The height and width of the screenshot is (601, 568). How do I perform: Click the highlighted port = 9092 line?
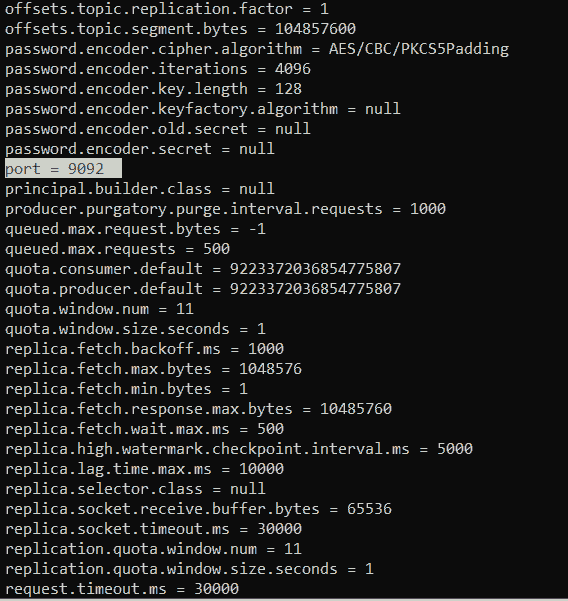point(63,169)
